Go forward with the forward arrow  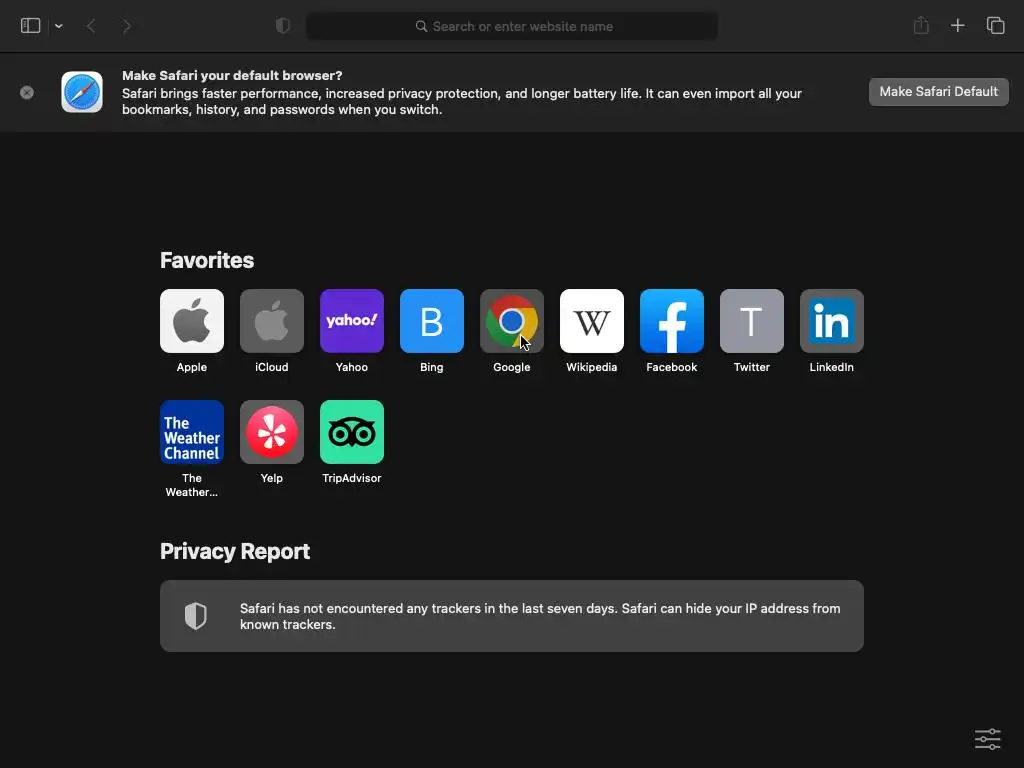[x=127, y=26]
